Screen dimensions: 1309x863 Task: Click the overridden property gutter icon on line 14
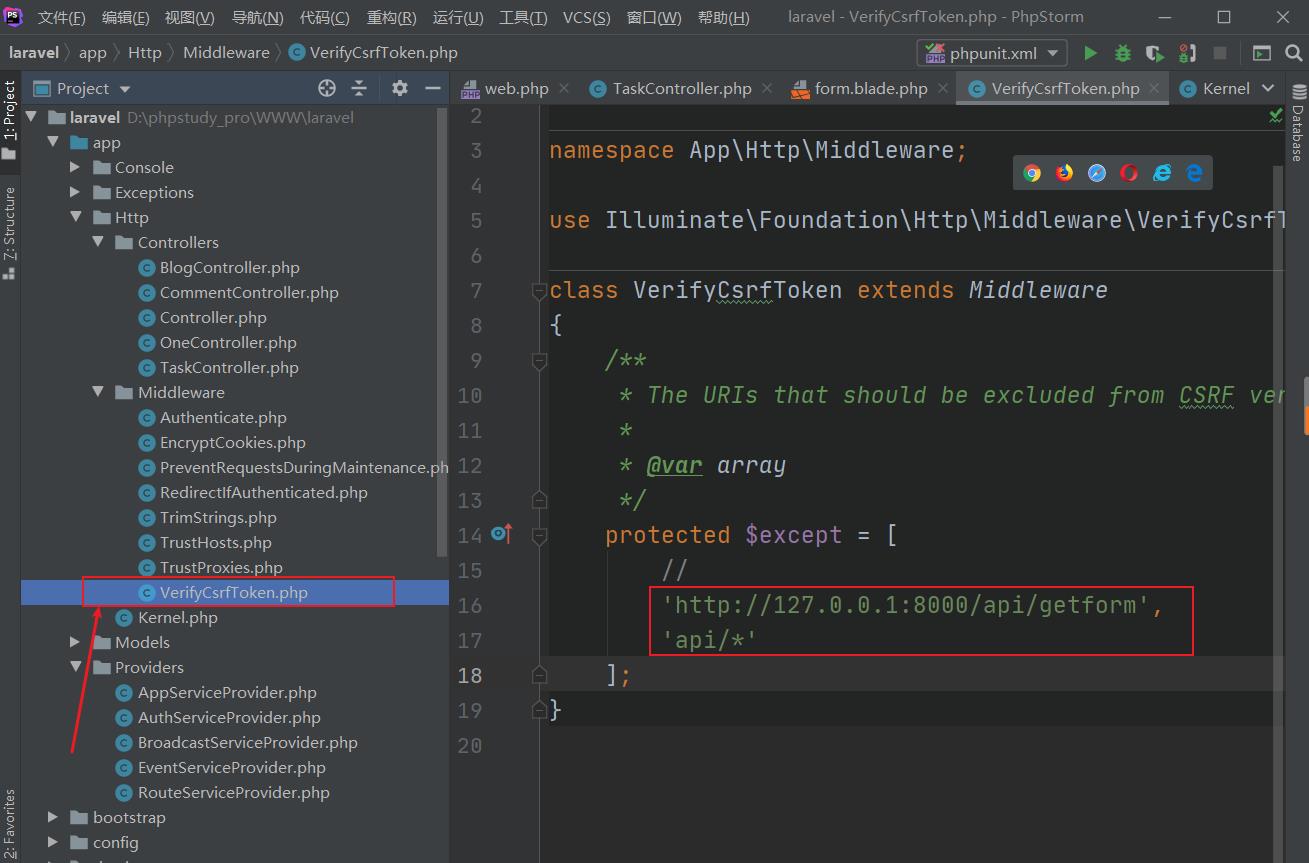tap(501, 535)
